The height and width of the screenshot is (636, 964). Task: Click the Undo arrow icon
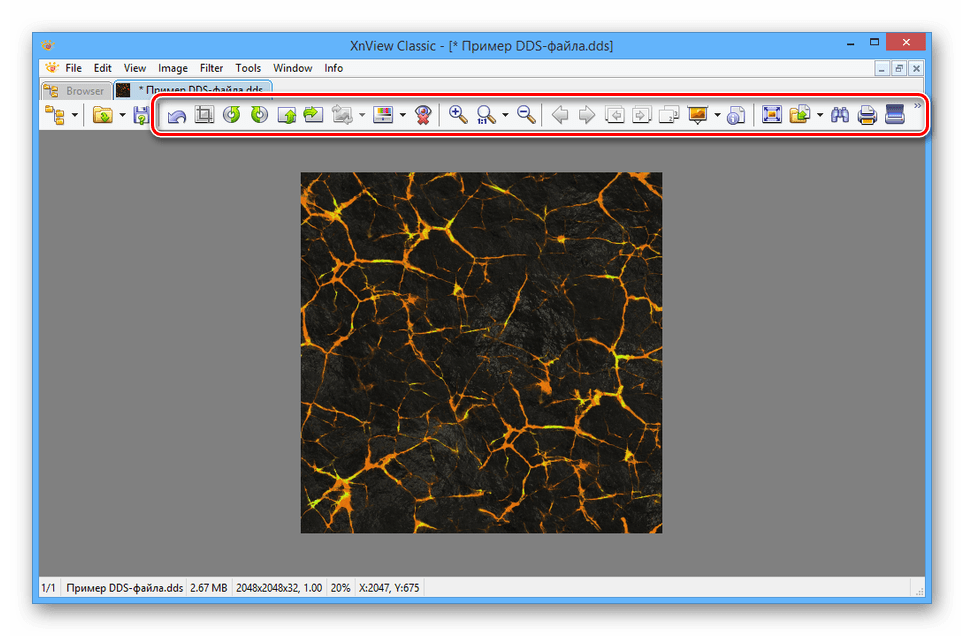(177, 115)
